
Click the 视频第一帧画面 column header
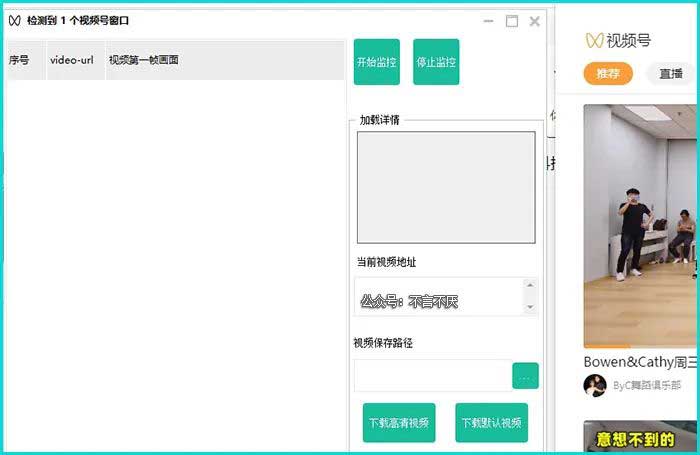(x=144, y=60)
